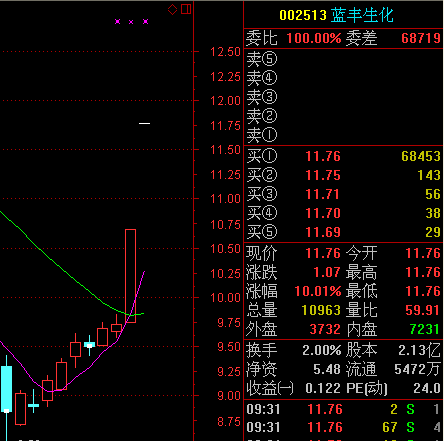
Task: Click the middle magenta cross marker
Action: 131,22
